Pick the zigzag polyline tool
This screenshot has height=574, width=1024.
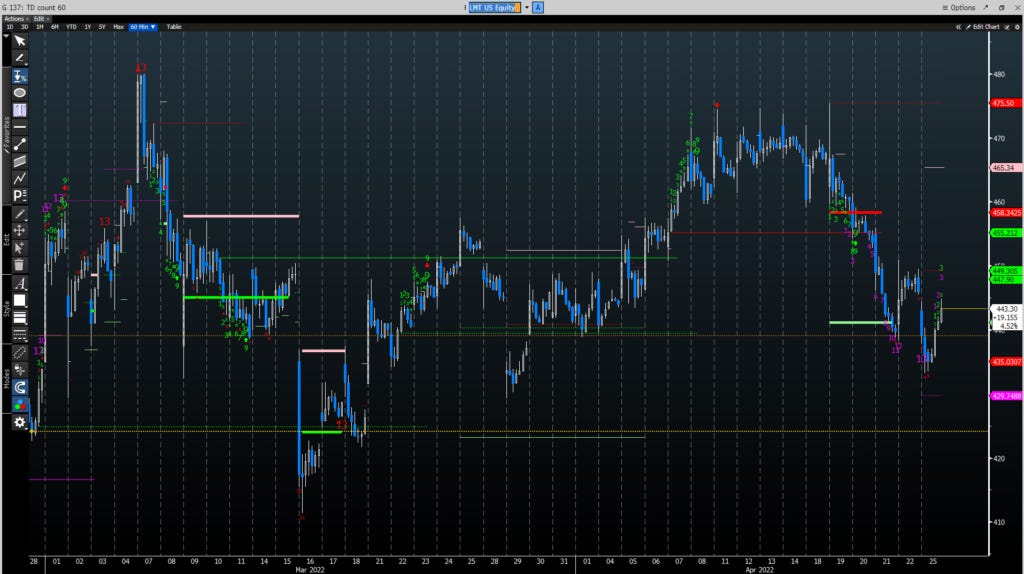point(20,178)
